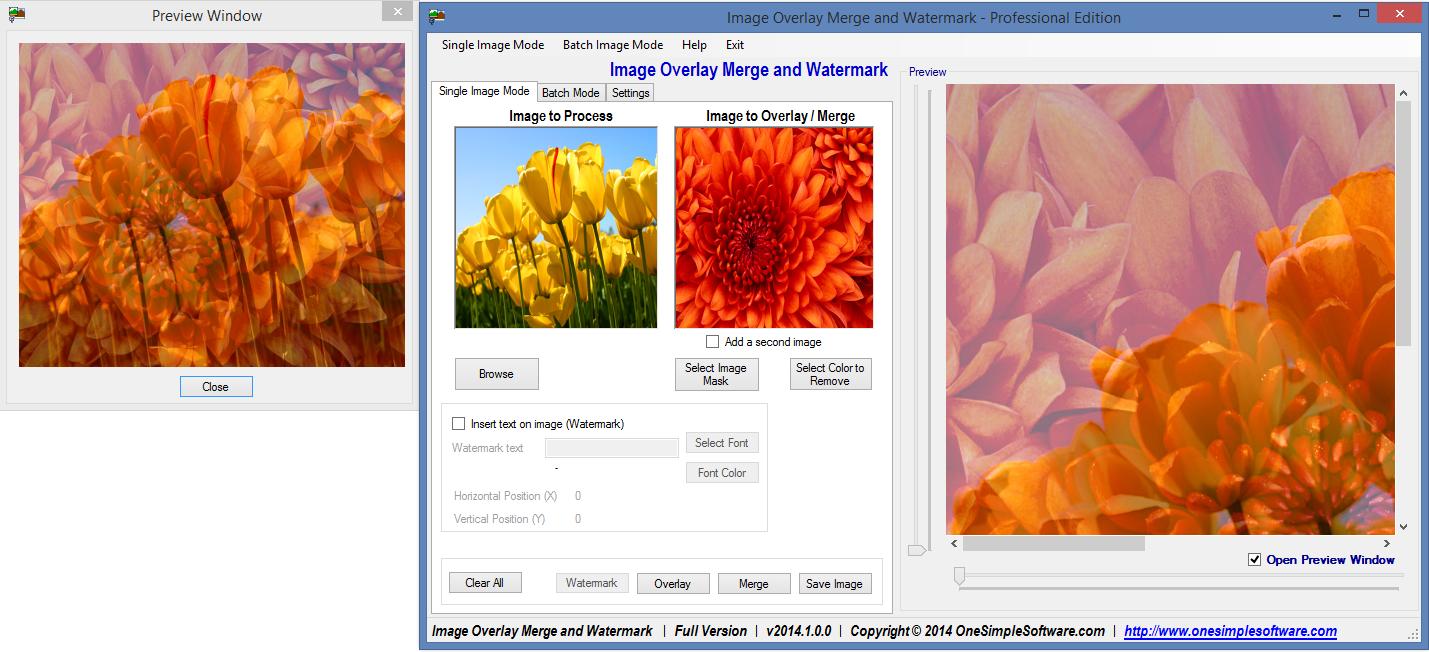Click the preview scroll up arrow
The image size is (1429, 652).
click(x=1403, y=93)
